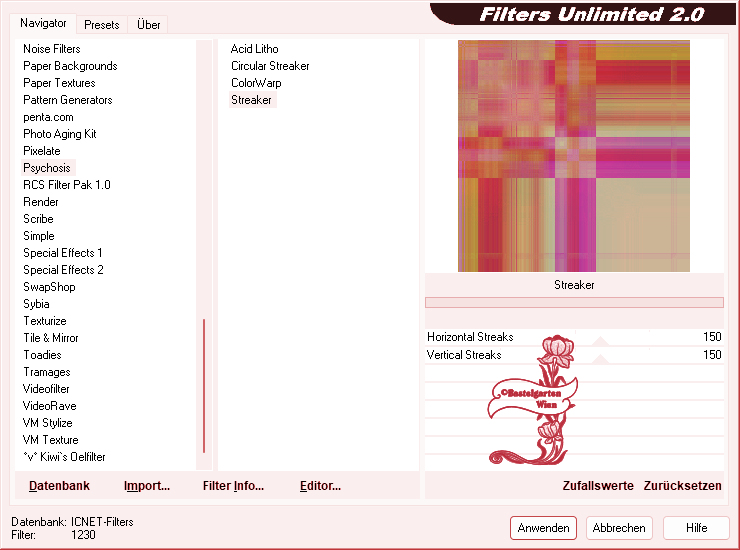This screenshot has width=740, height=550.
Task: Cancel with the Abbrechen button
Action: [619, 528]
